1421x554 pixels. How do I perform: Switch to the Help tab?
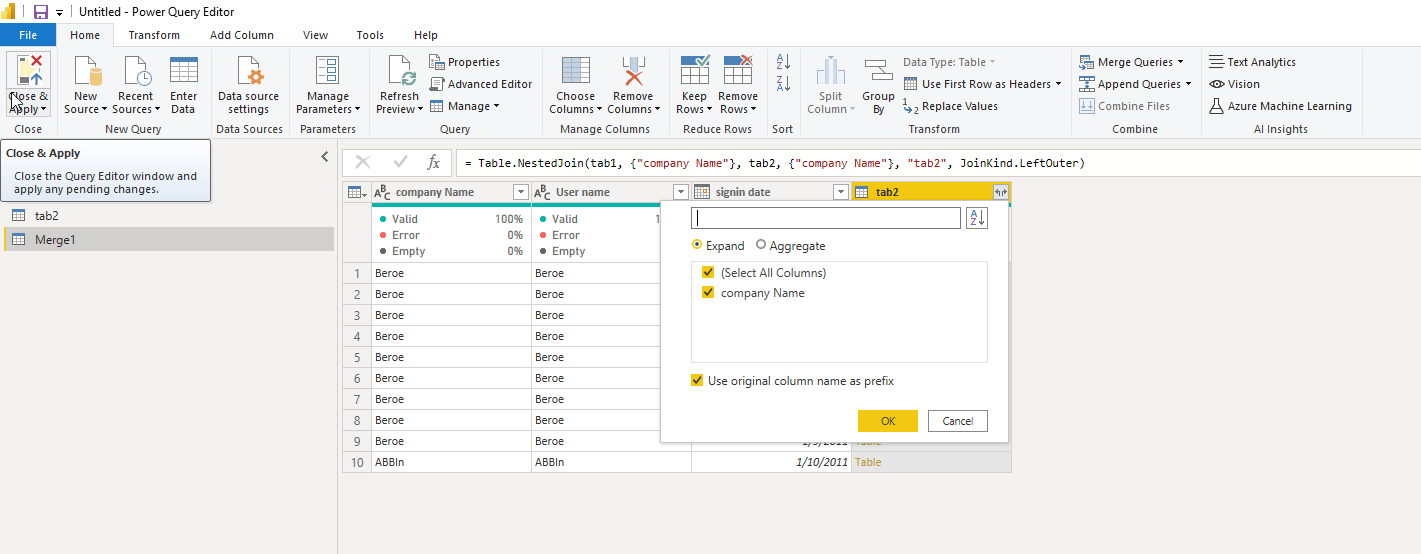click(x=426, y=35)
